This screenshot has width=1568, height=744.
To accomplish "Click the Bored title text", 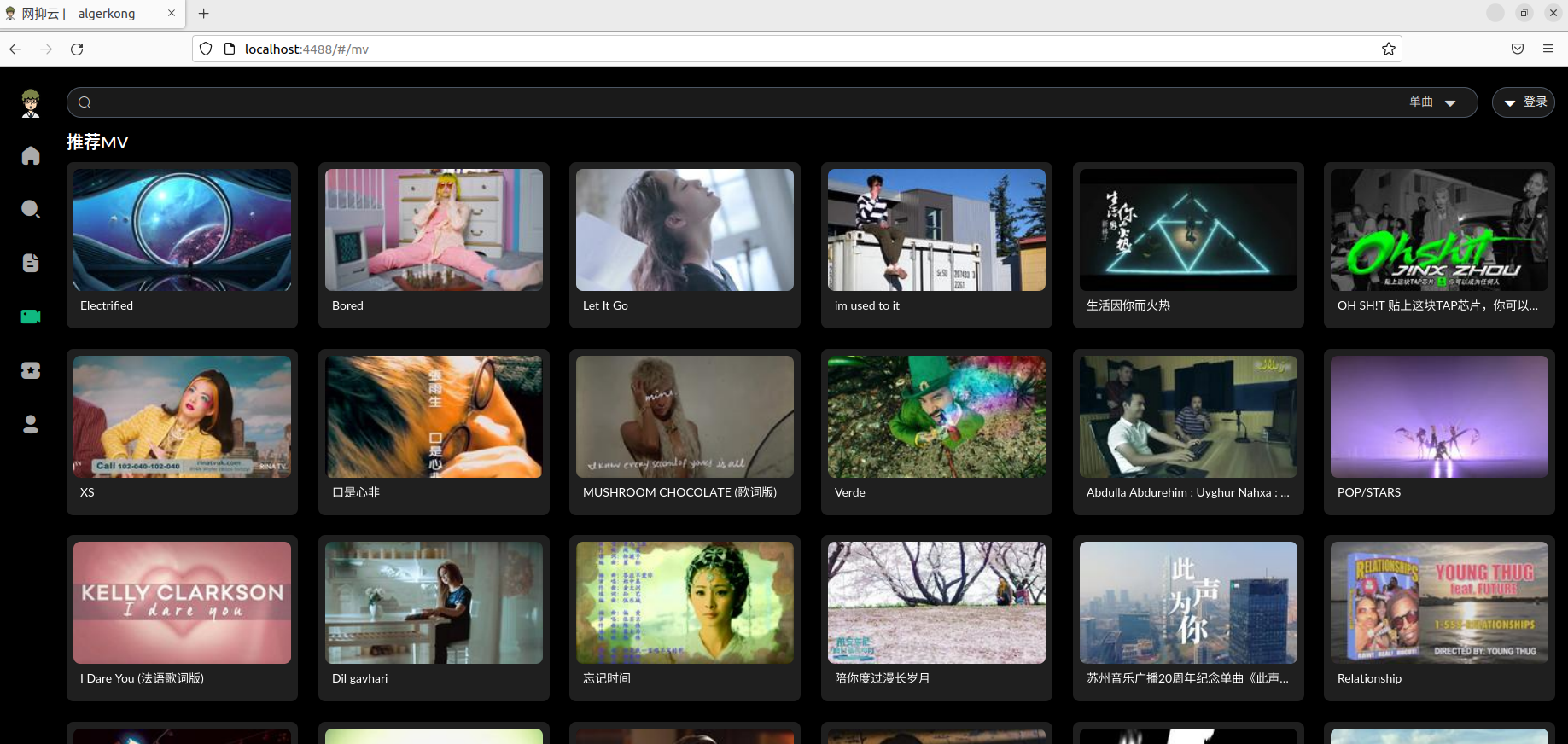I will click(x=347, y=305).
